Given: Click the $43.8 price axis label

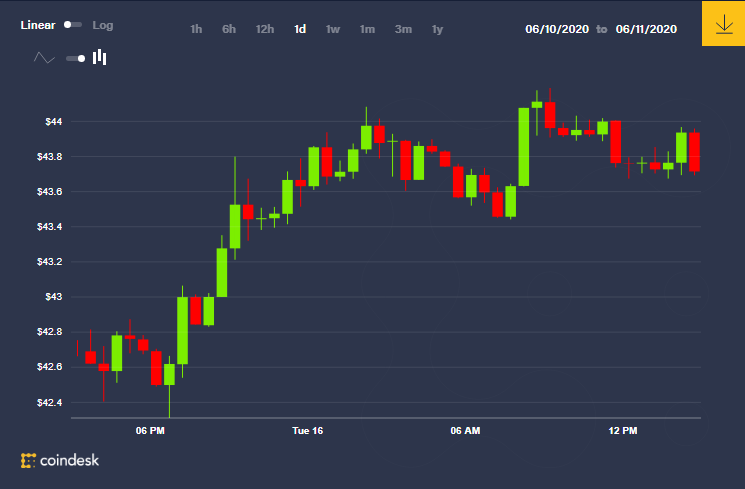Looking at the screenshot, I should coord(49,157).
